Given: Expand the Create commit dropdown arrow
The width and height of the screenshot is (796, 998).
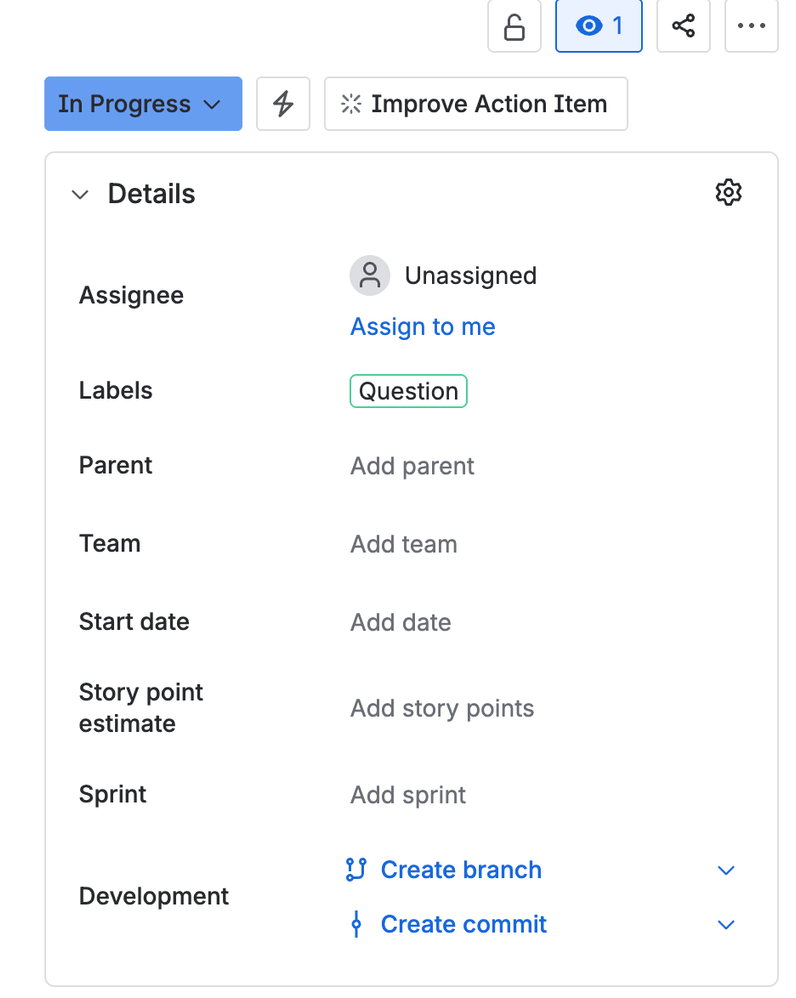Looking at the screenshot, I should 727,925.
